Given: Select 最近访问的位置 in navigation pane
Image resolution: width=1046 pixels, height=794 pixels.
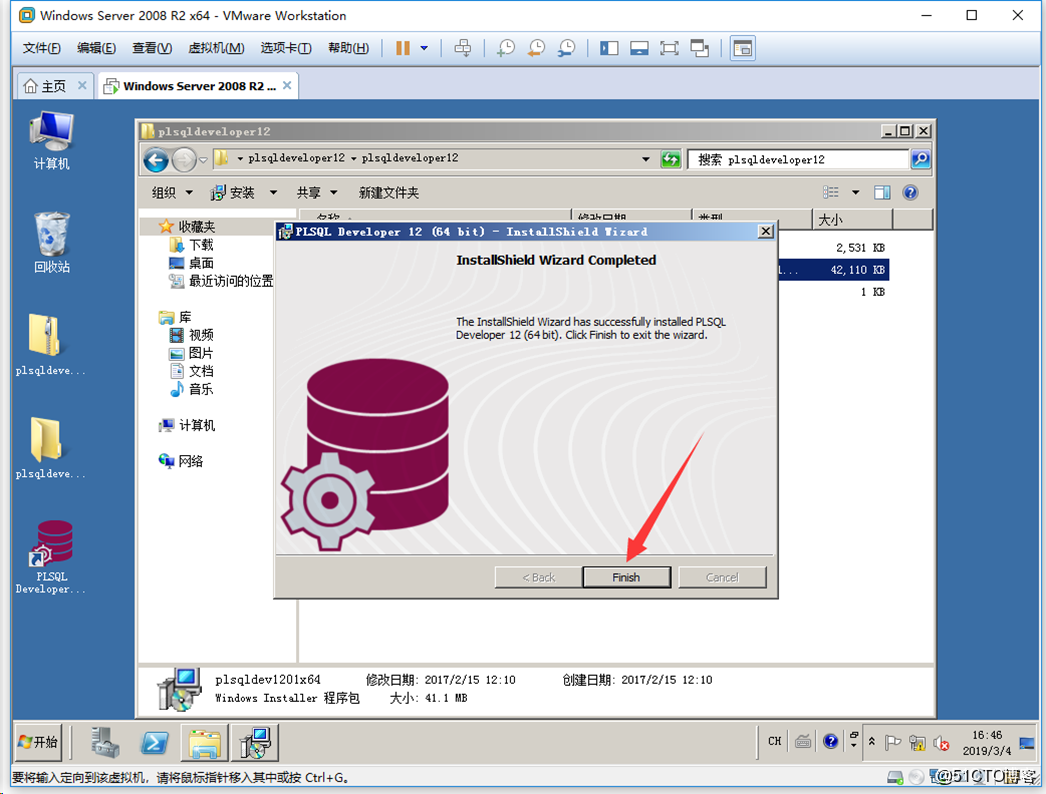Looking at the screenshot, I should 221,281.
